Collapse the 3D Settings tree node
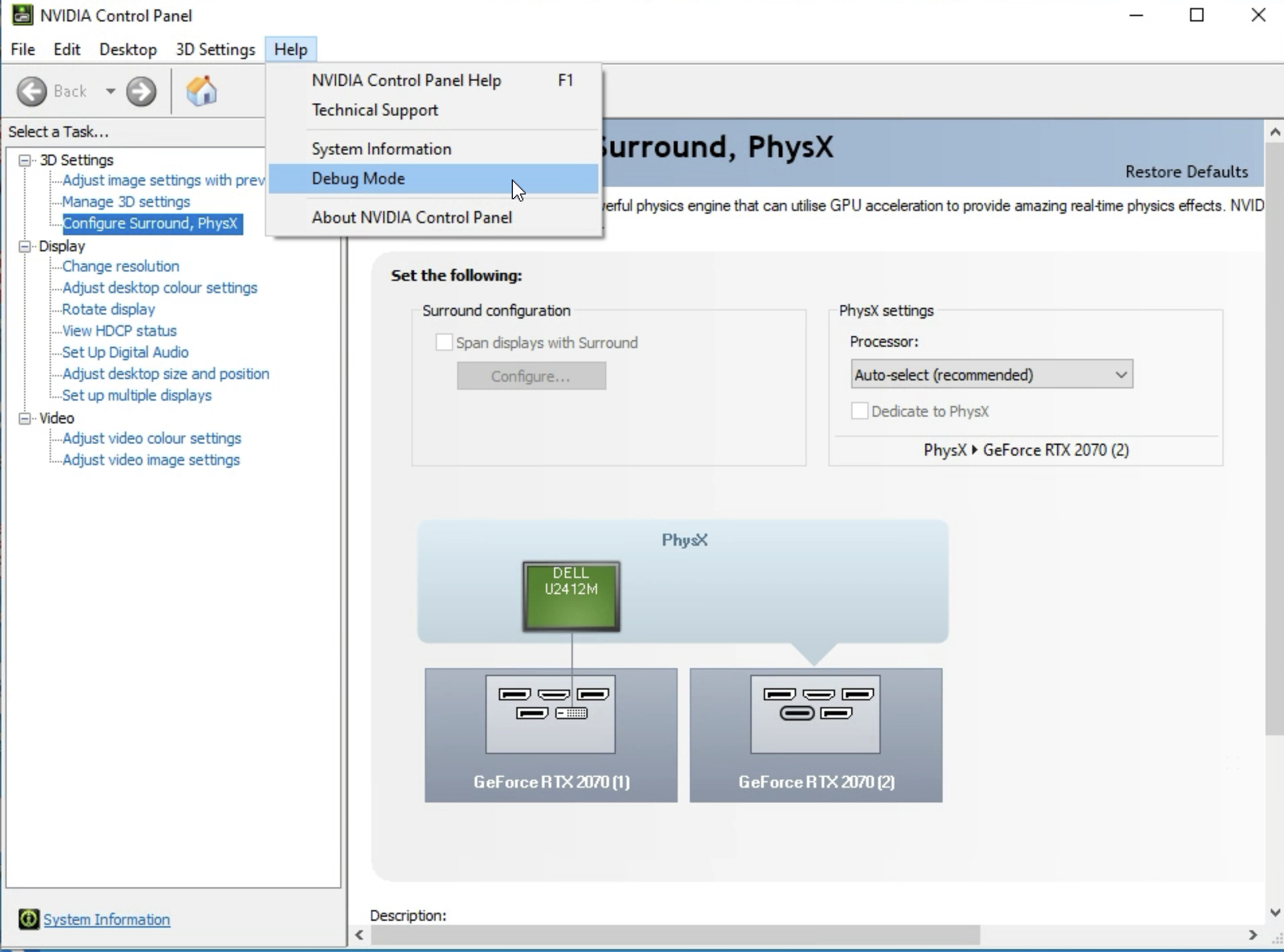The width and height of the screenshot is (1284, 952). tap(24, 160)
